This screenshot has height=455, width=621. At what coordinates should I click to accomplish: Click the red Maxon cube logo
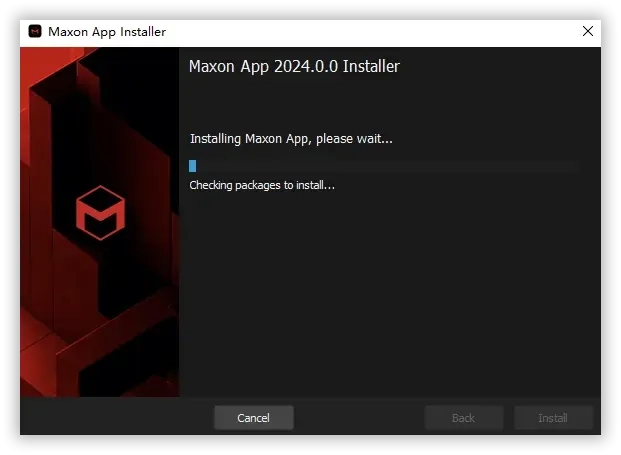100,213
